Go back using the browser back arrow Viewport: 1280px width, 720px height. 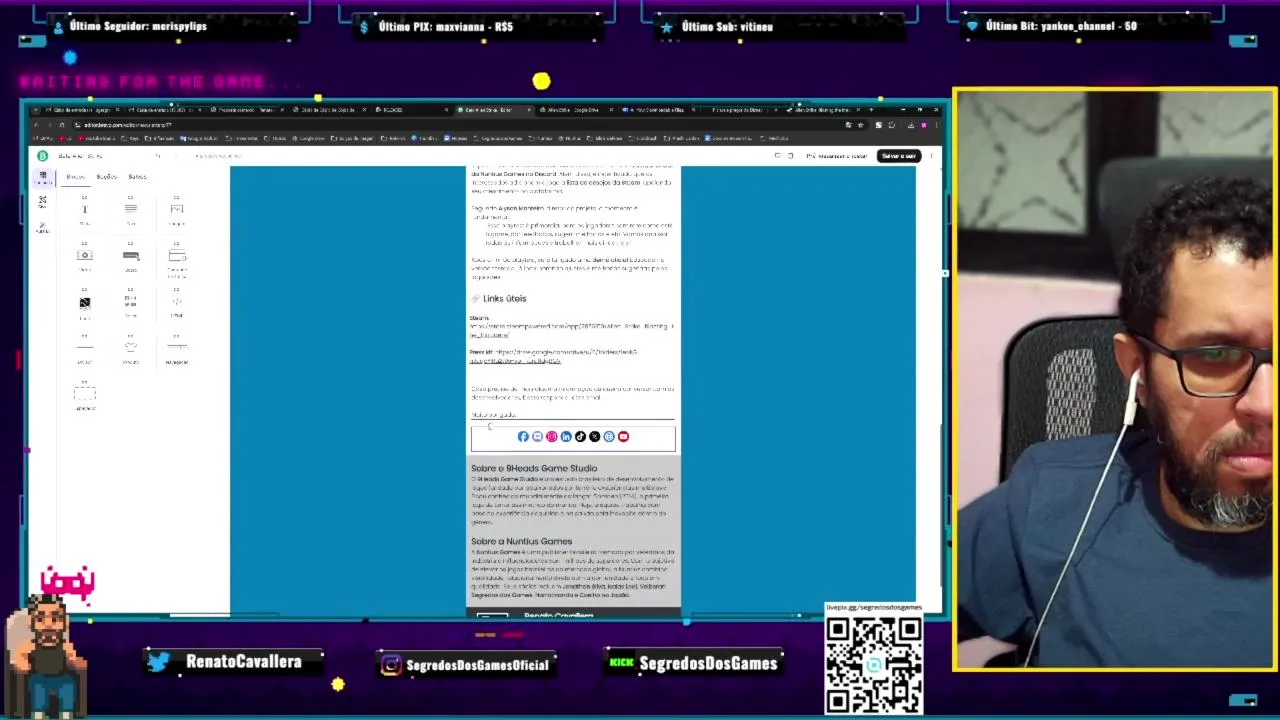click(36, 125)
